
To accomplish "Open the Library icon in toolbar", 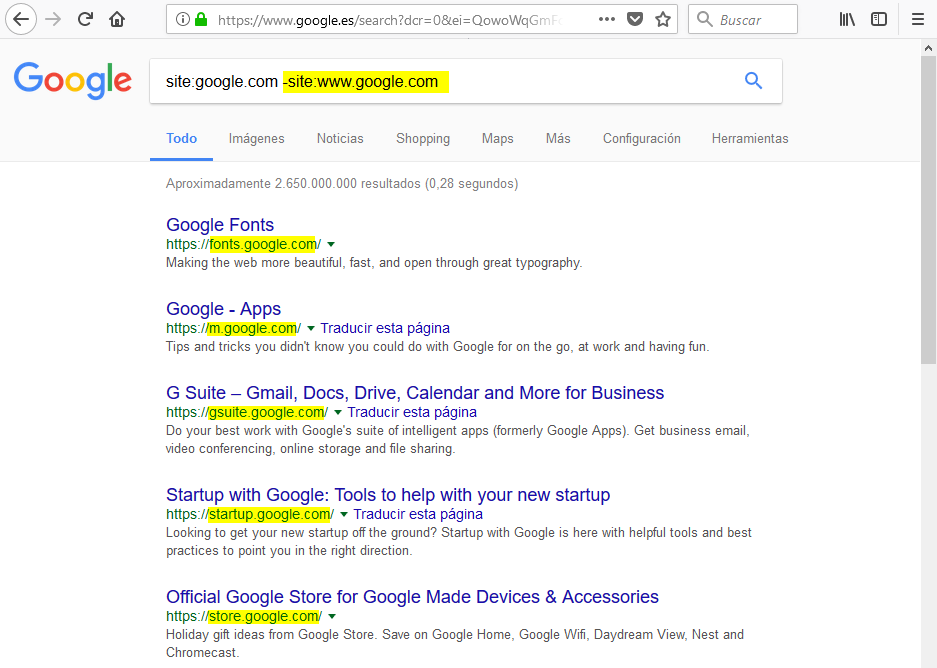I will pos(847,19).
